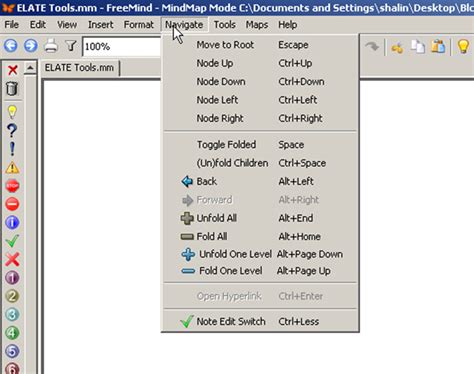Screen dimensions: 474x374
Task: Open the Tools menu
Action: coord(225,25)
